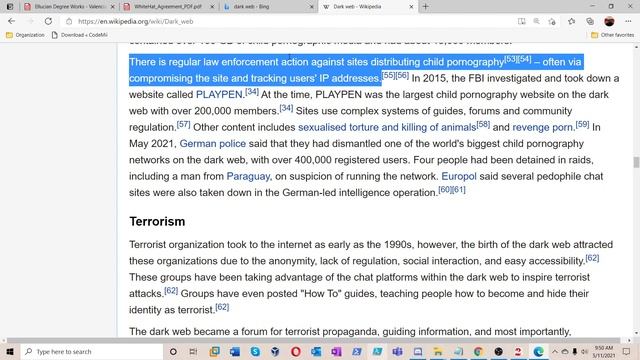The width and height of the screenshot is (640, 360).
Task: Open Skype from the taskbar
Action: [255, 351]
